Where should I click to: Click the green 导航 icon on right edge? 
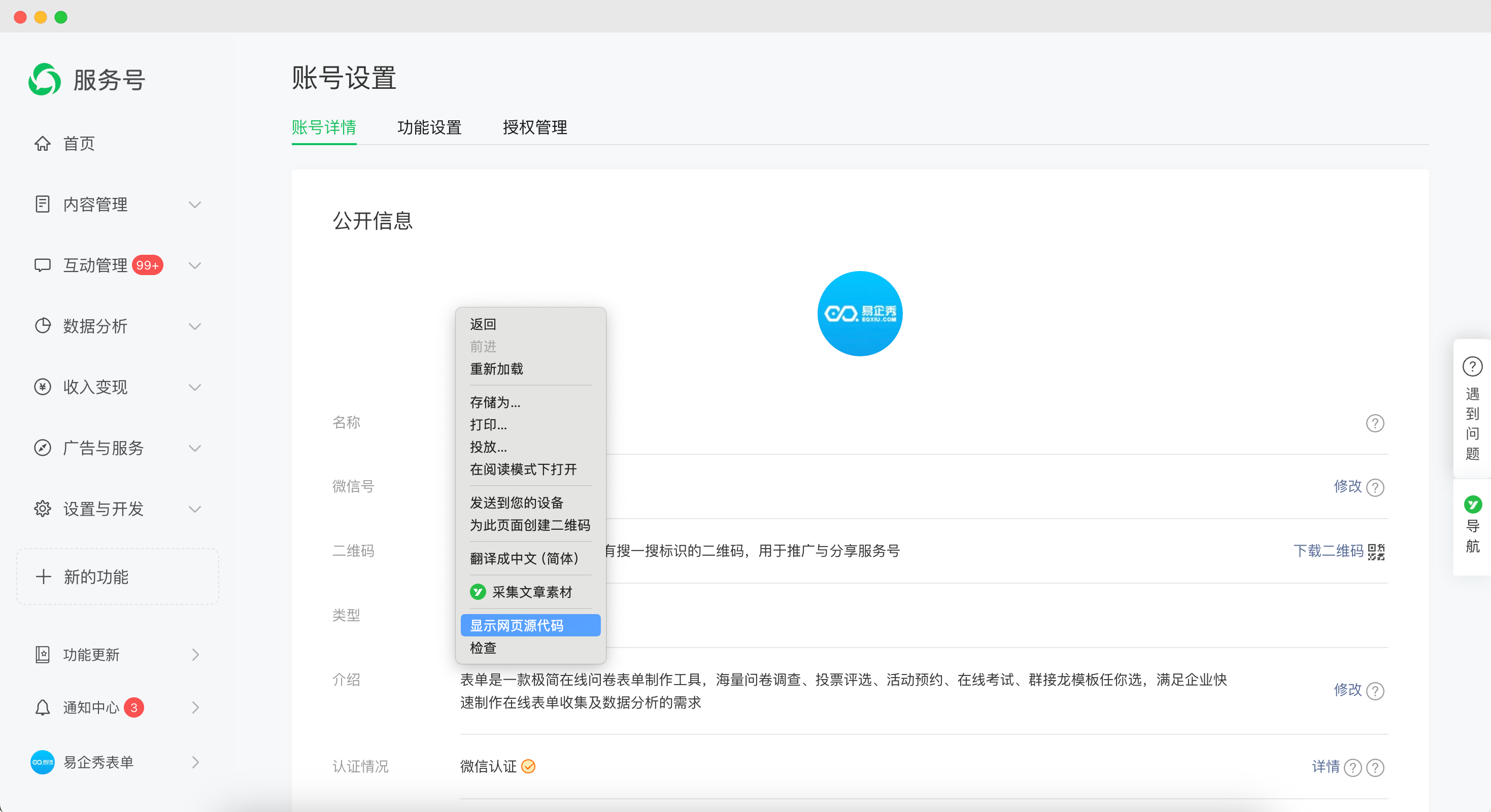(x=1473, y=504)
